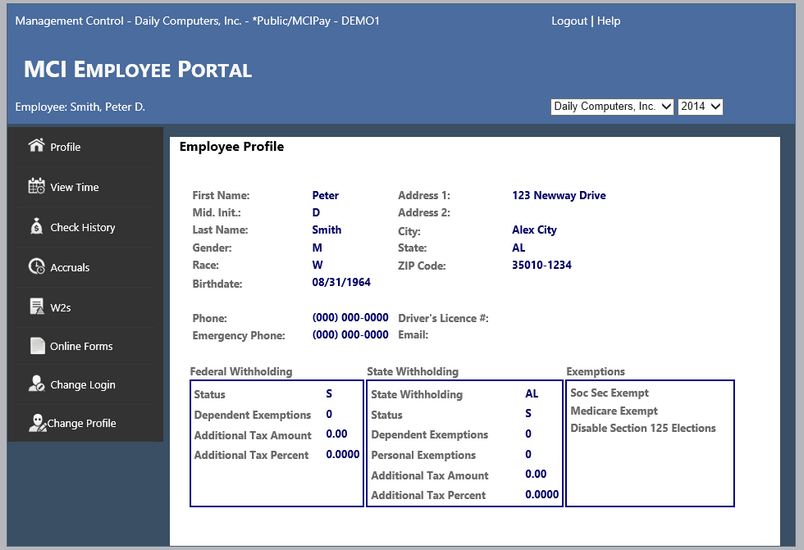Click the blank page Online Forms icon
This screenshot has height=550, width=804.
point(37,346)
